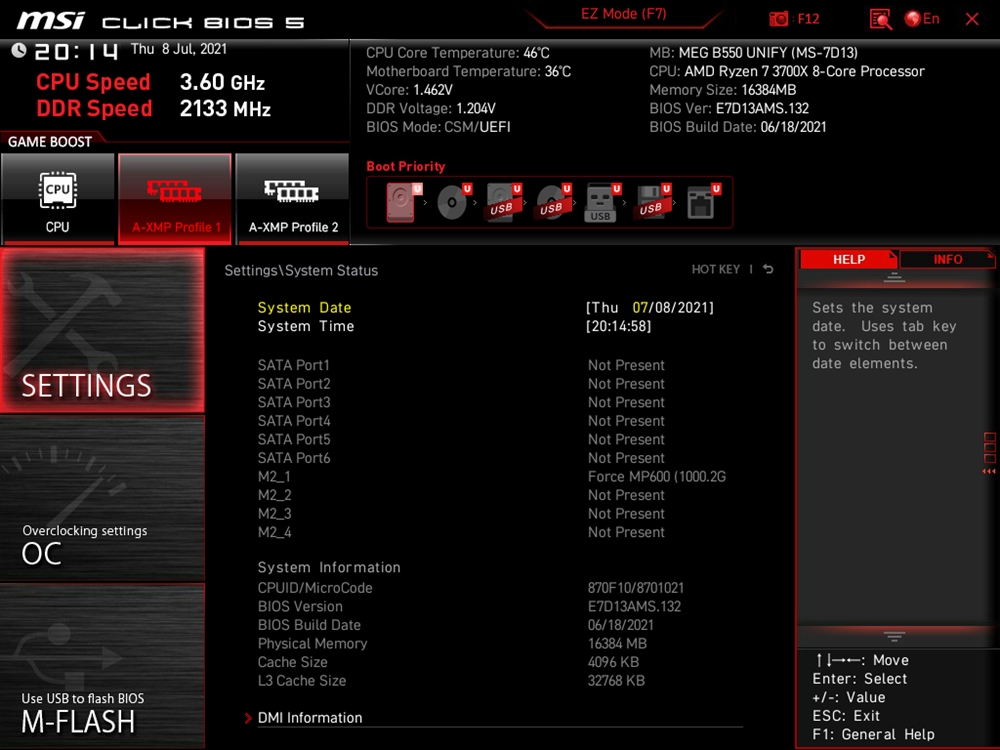Click the GAME BOOST label
Viewport: 1000px width, 750px height.
click(x=50, y=142)
